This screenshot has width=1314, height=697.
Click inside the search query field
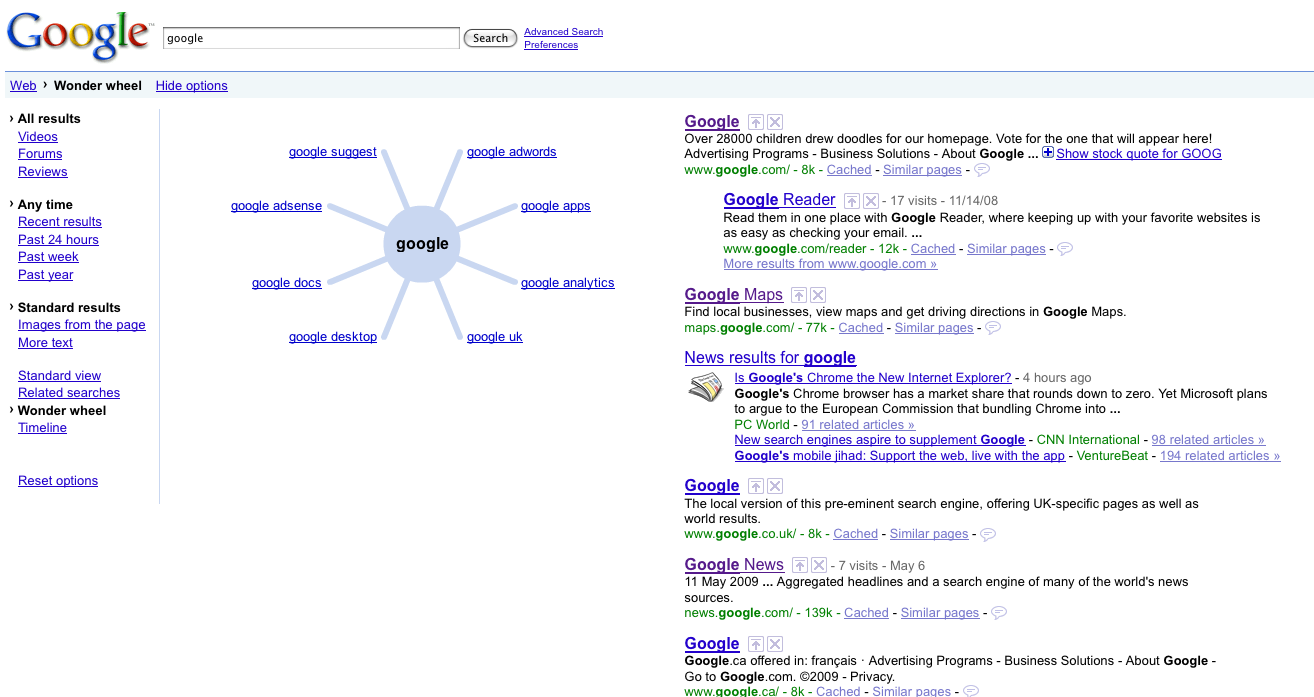point(311,38)
